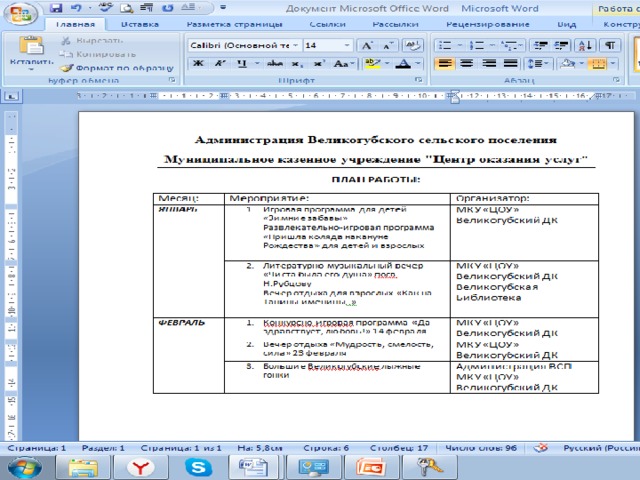Toggle left text alignment
This screenshot has width=640, height=480.
pos(445,63)
